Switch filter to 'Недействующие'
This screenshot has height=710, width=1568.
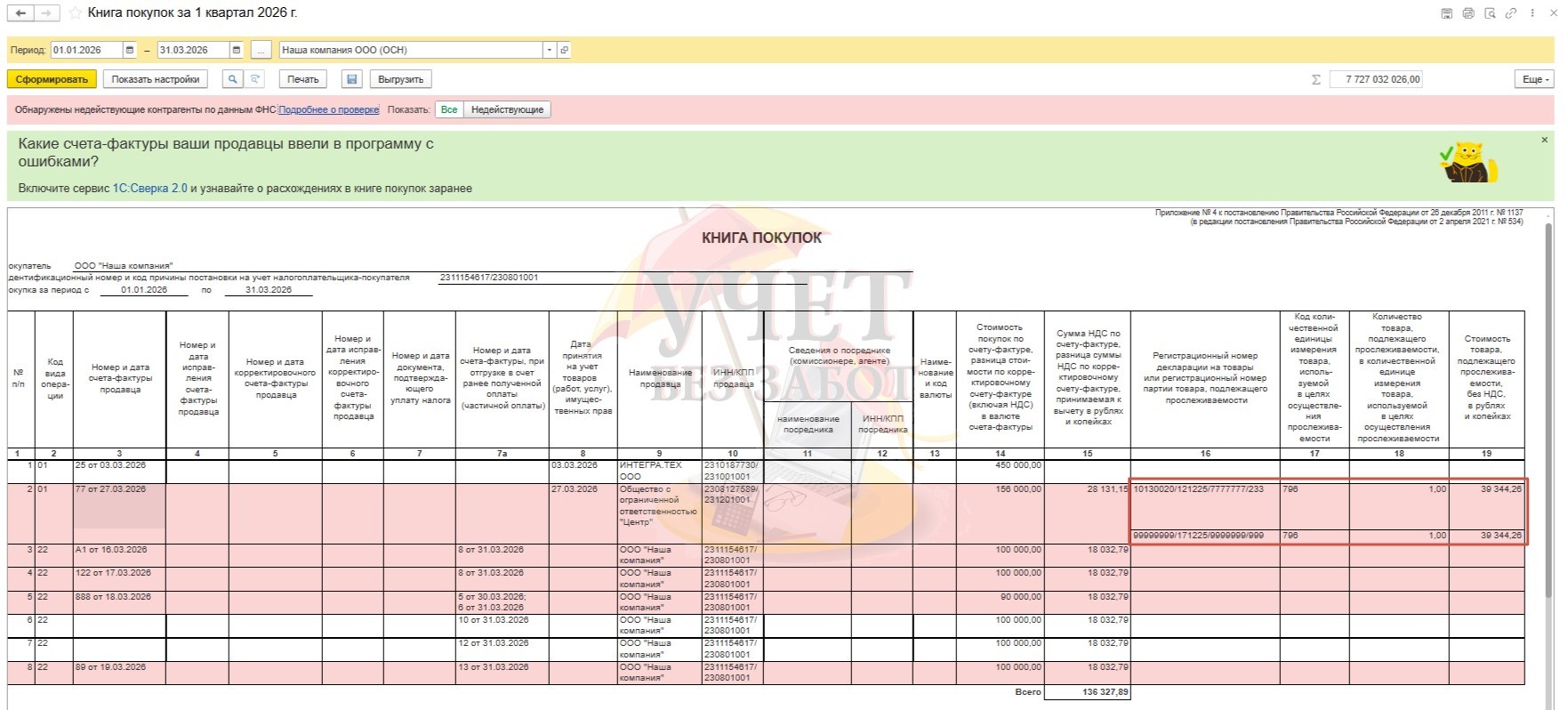[507, 109]
